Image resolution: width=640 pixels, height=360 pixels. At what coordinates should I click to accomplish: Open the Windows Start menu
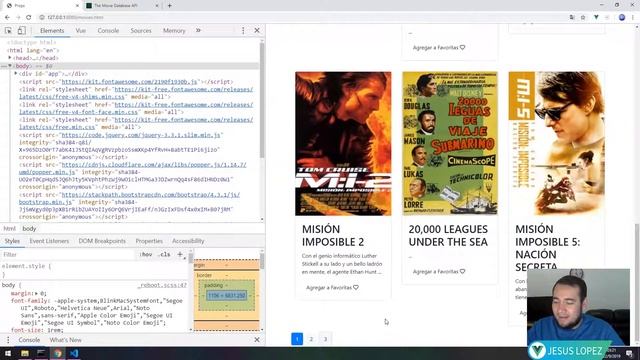[x=8, y=353]
